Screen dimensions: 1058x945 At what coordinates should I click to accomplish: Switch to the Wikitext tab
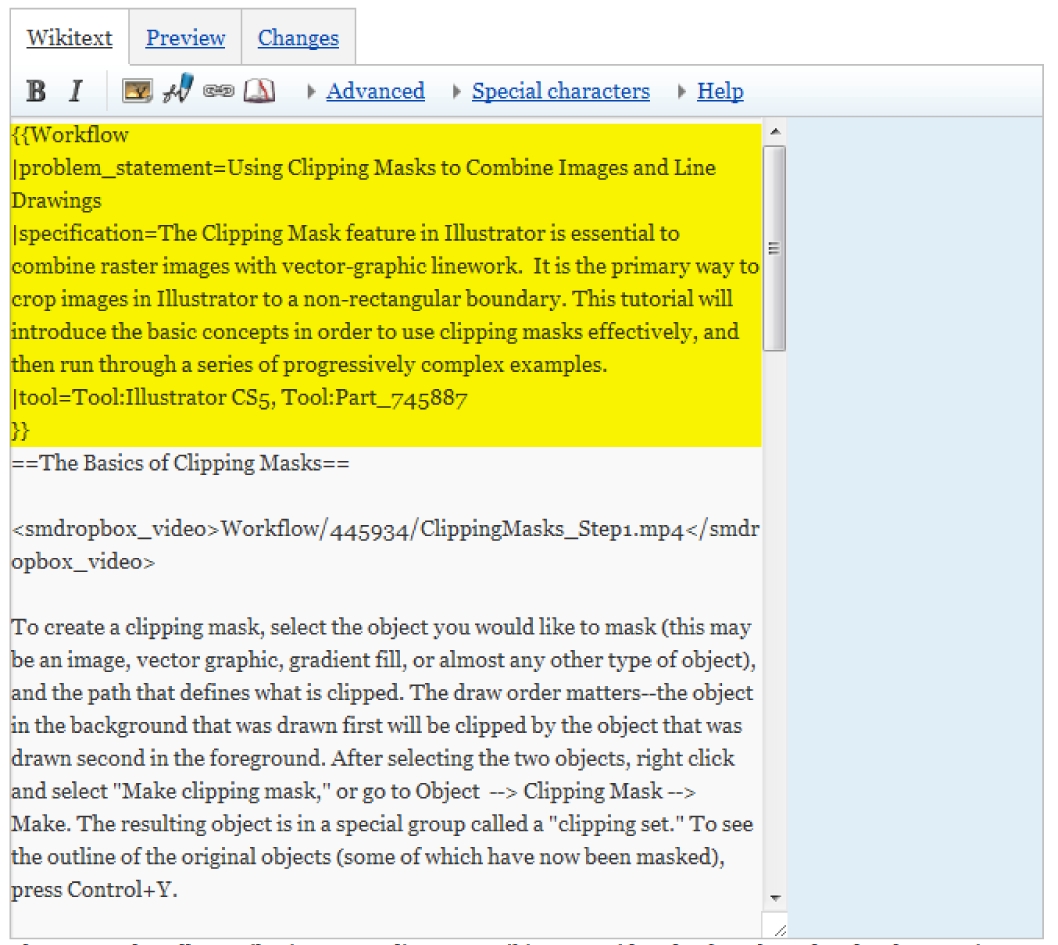click(x=69, y=38)
